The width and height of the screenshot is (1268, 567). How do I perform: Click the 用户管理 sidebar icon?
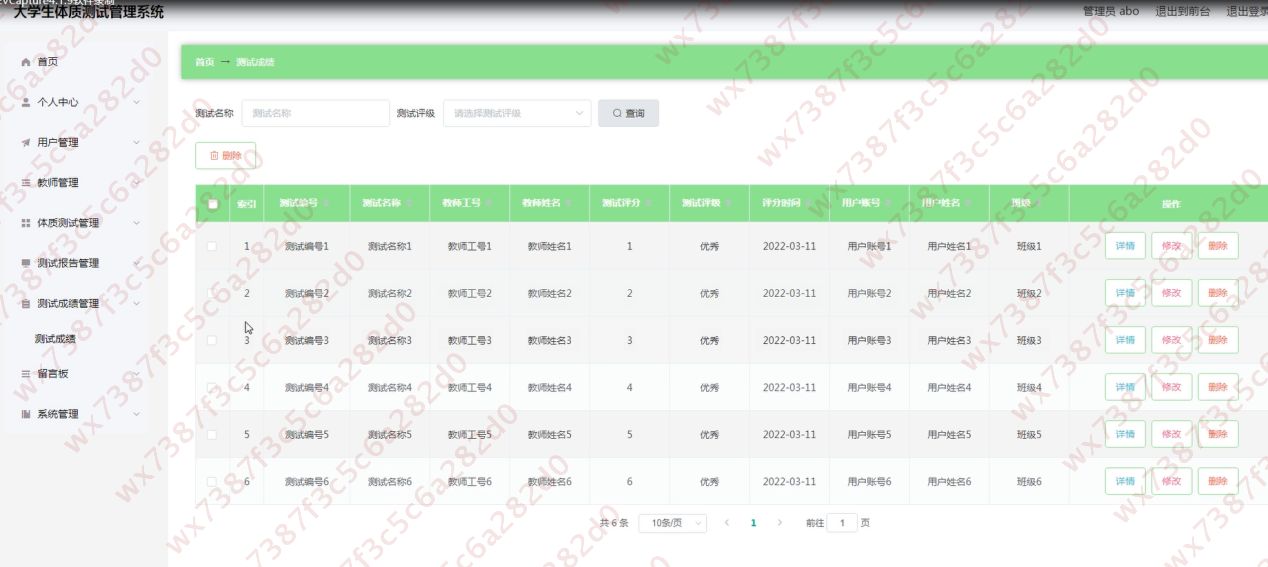(x=26, y=142)
